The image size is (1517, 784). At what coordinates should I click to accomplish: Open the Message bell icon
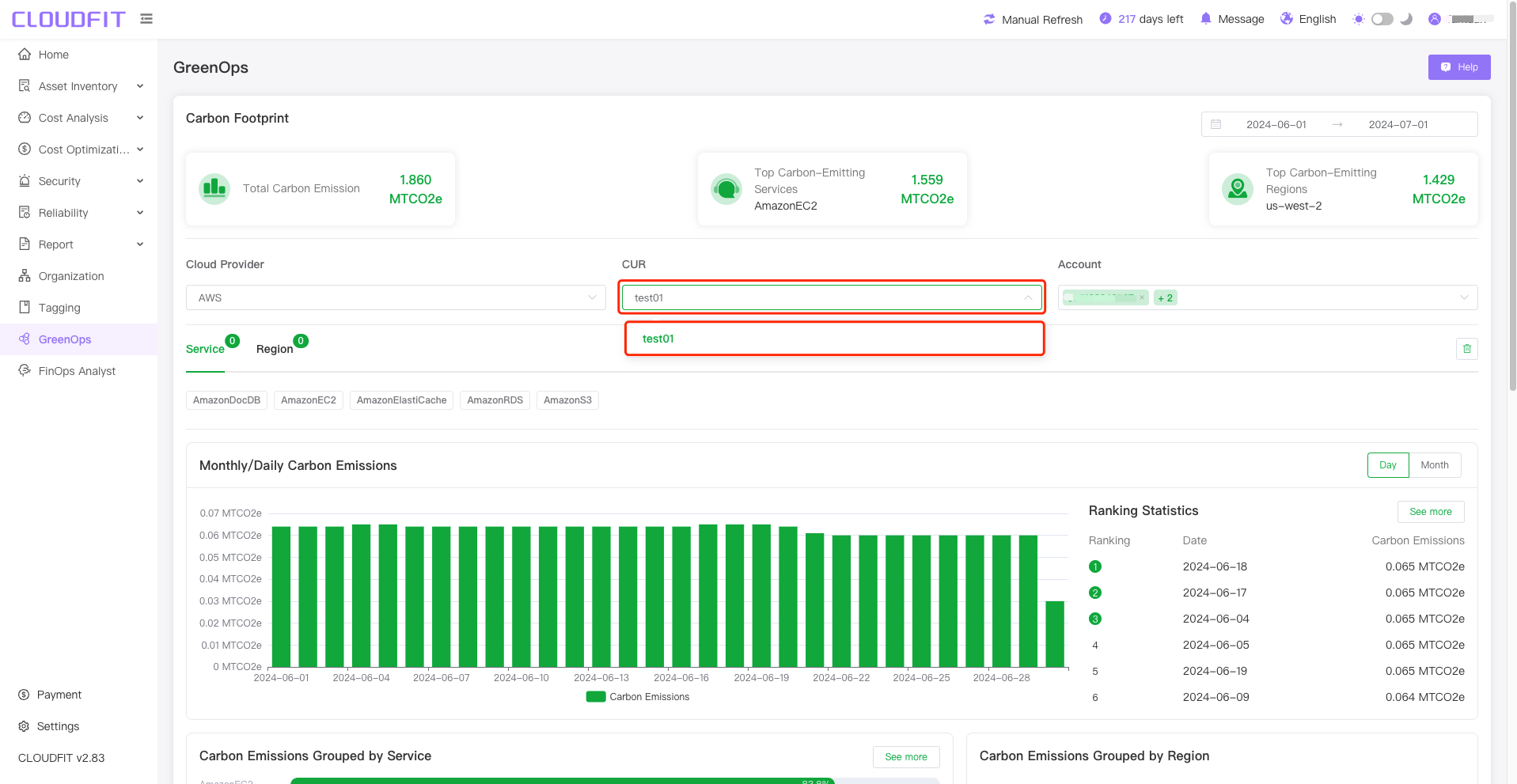coord(1205,19)
